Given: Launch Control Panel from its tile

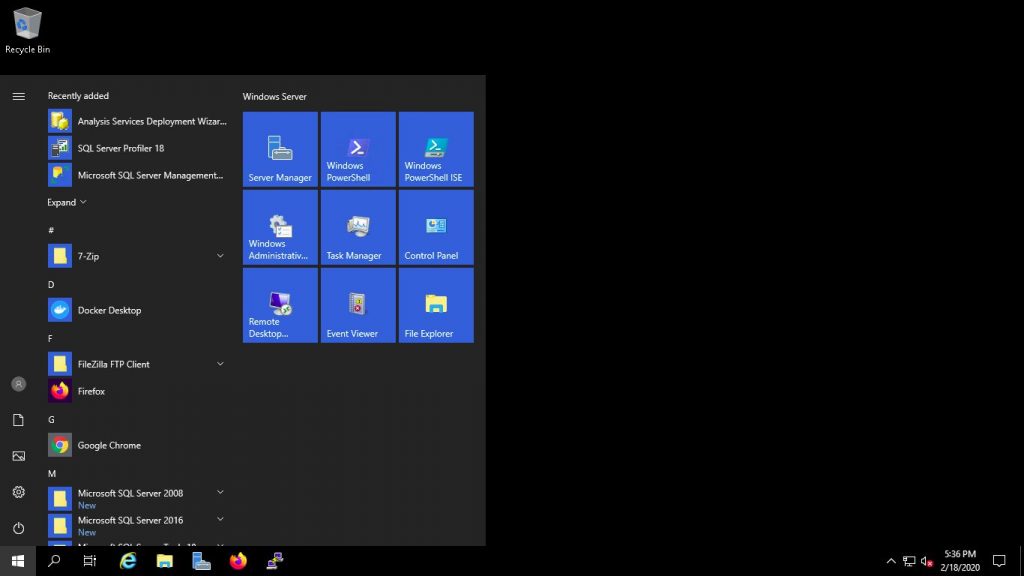Looking at the screenshot, I should [435, 227].
